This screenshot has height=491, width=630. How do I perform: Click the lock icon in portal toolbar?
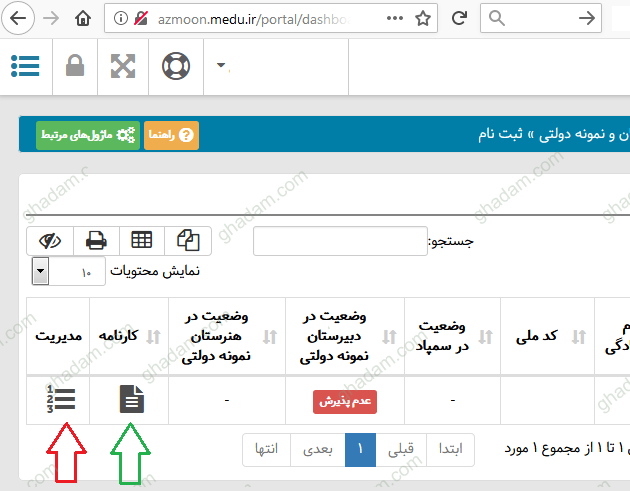(75, 65)
